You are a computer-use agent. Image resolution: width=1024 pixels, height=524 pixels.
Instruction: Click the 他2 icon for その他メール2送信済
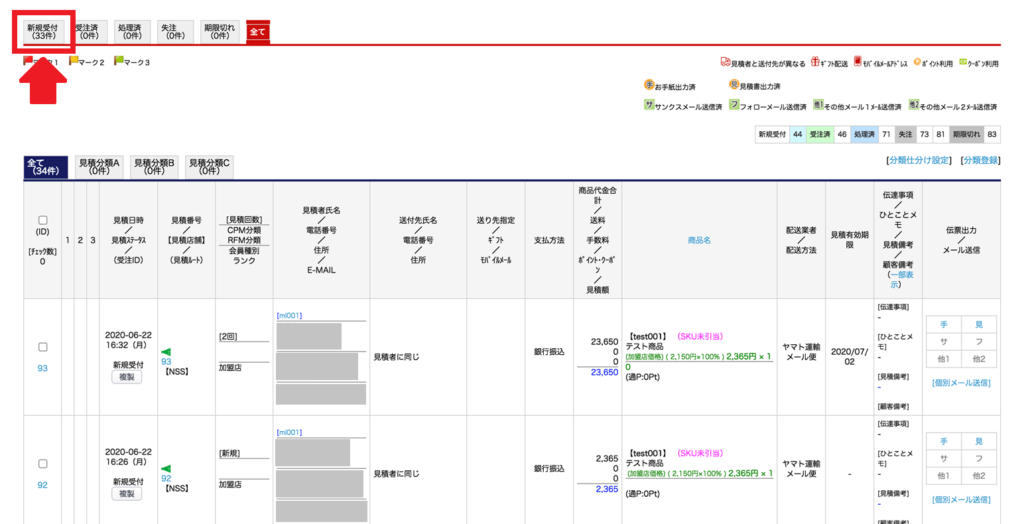point(914,105)
